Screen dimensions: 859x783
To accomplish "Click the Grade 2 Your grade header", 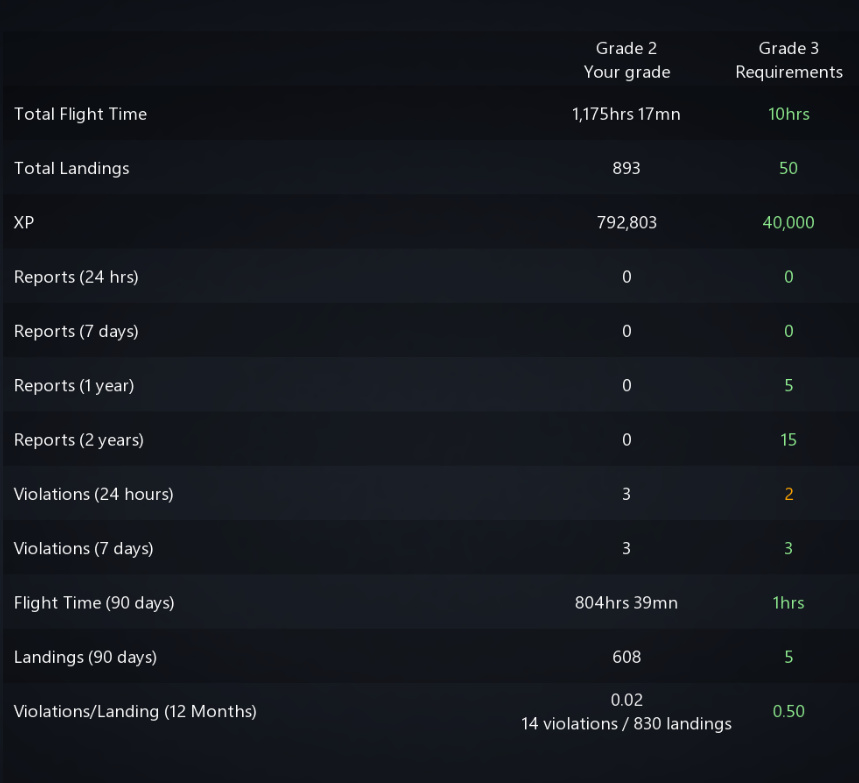I will (627, 60).
